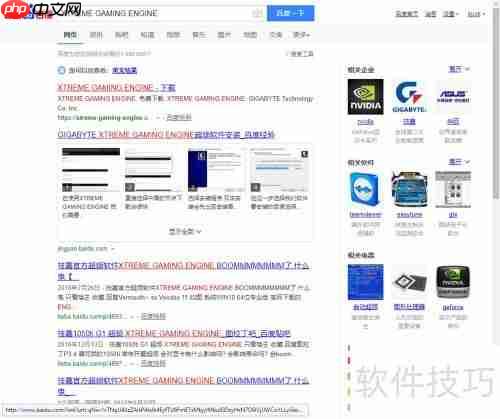
Task: Click 百度快照 under the first result
Action: [x=179, y=117]
